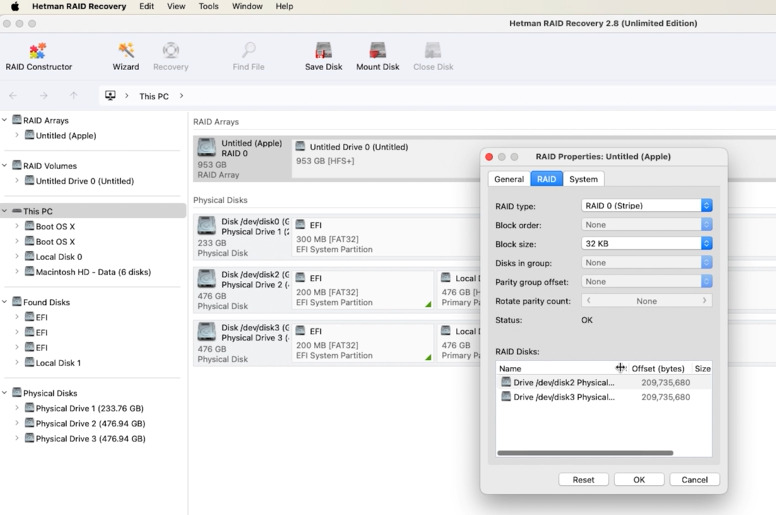Viewport: 776px width, 515px height.
Task: Select Macintosh HD - Data in the sidebar
Action: (93, 272)
